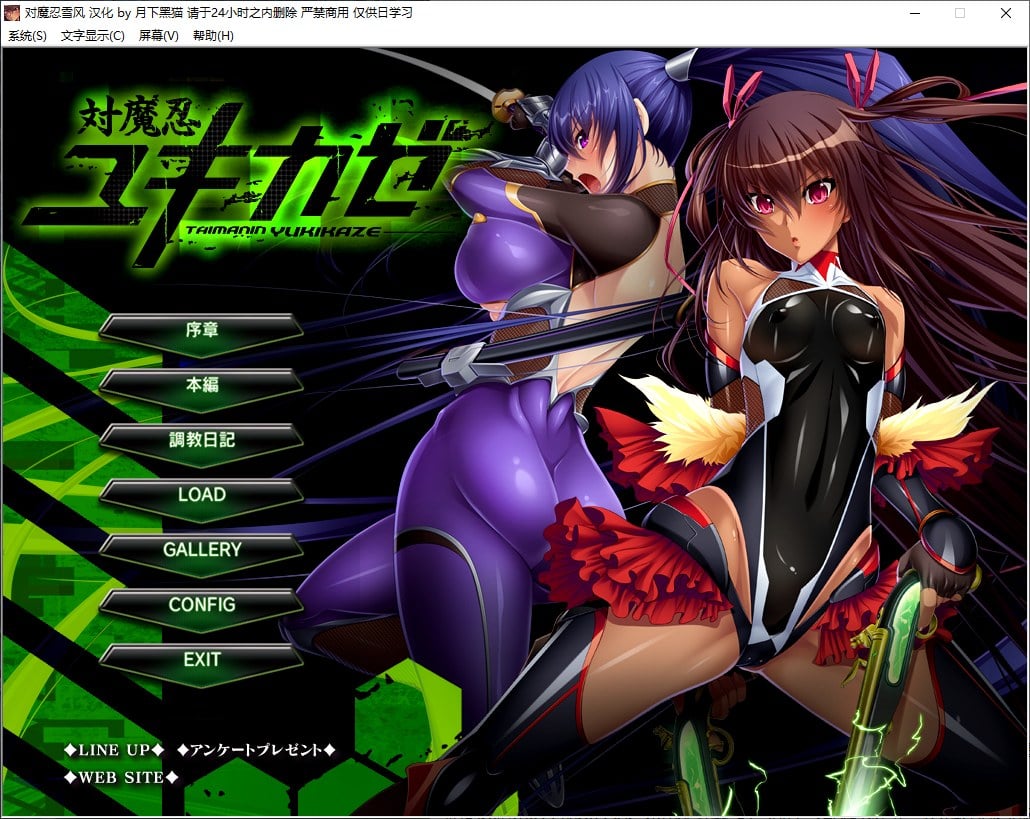Click the EXIT button
This screenshot has width=1030, height=819.
[202, 660]
